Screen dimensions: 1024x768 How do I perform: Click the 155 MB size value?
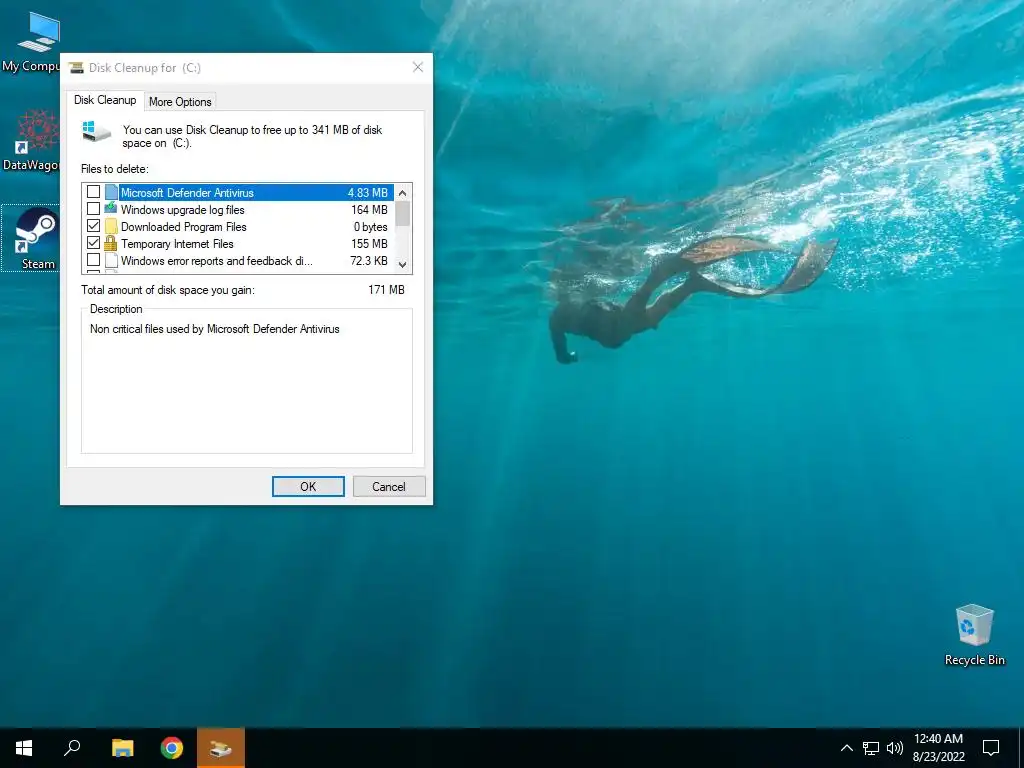tap(369, 244)
